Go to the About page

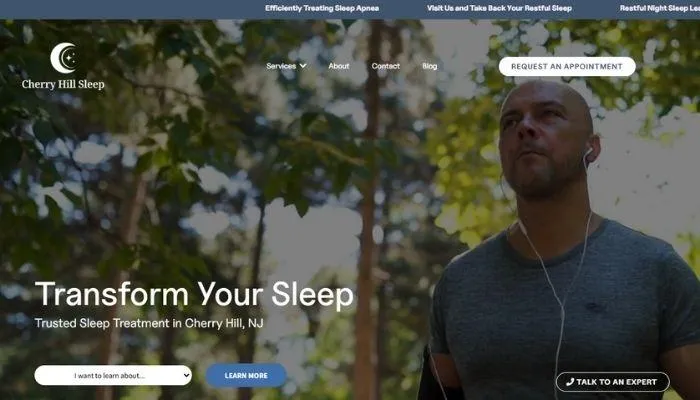(x=339, y=66)
